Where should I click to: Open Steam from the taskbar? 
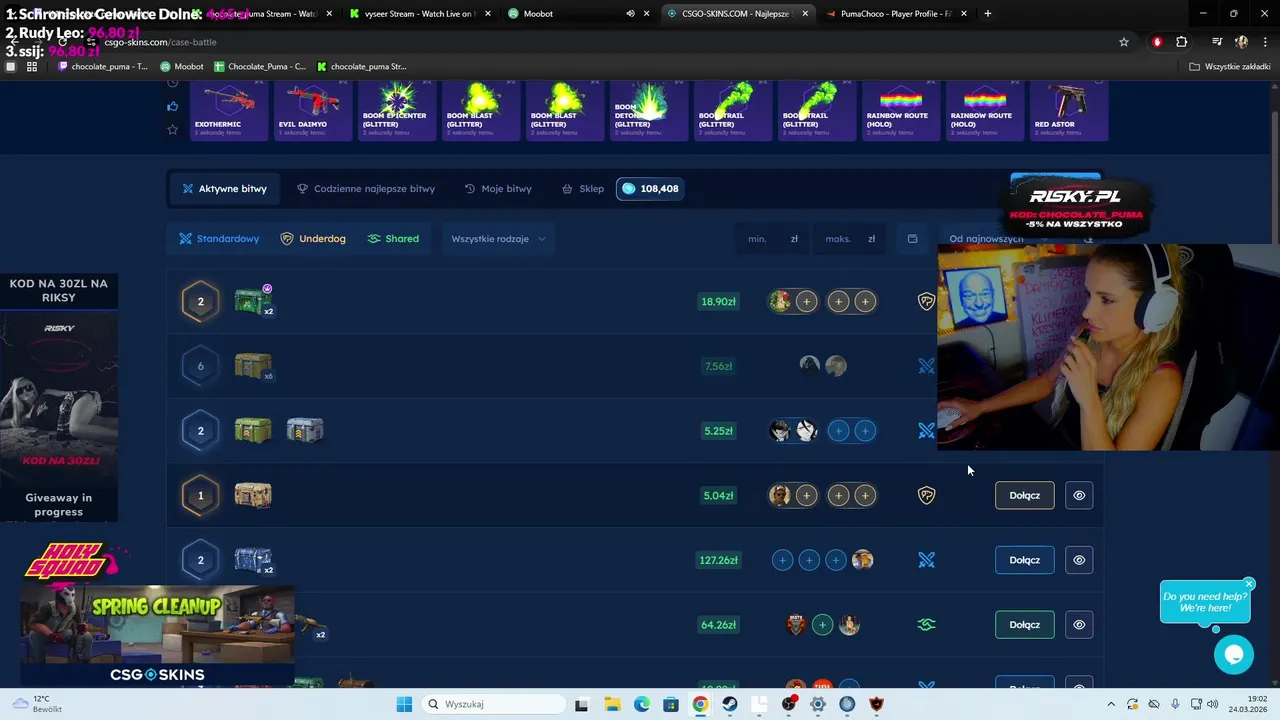[x=730, y=704]
